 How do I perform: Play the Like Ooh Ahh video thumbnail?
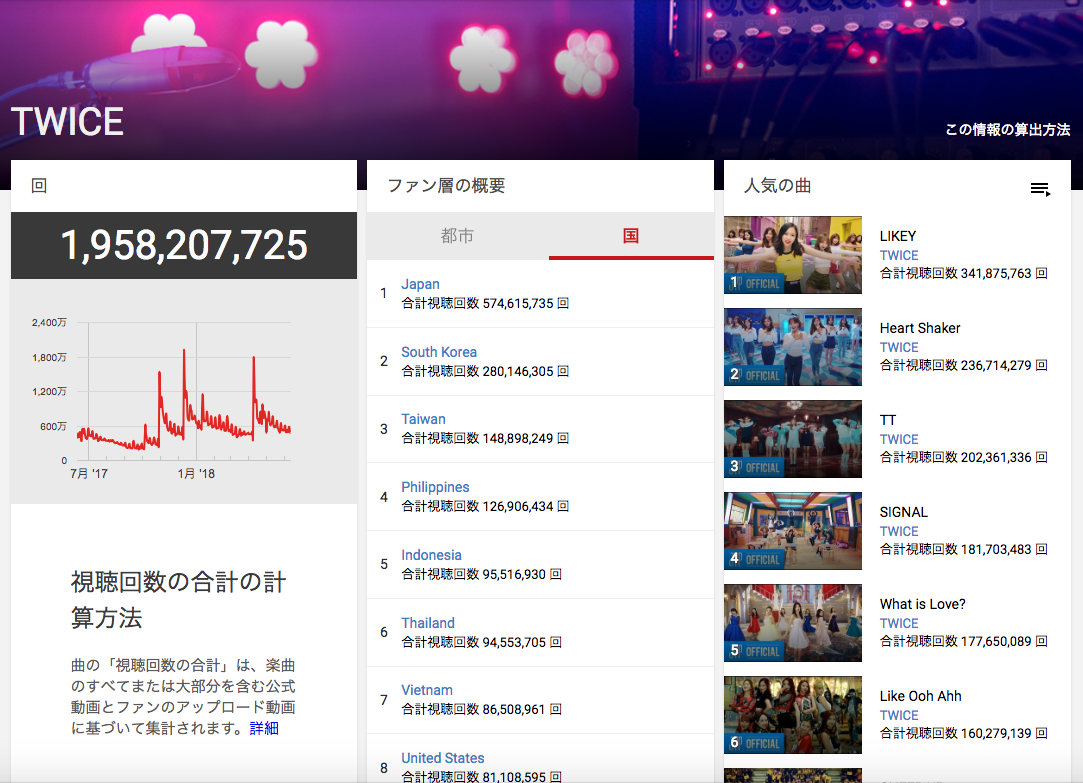tap(793, 715)
